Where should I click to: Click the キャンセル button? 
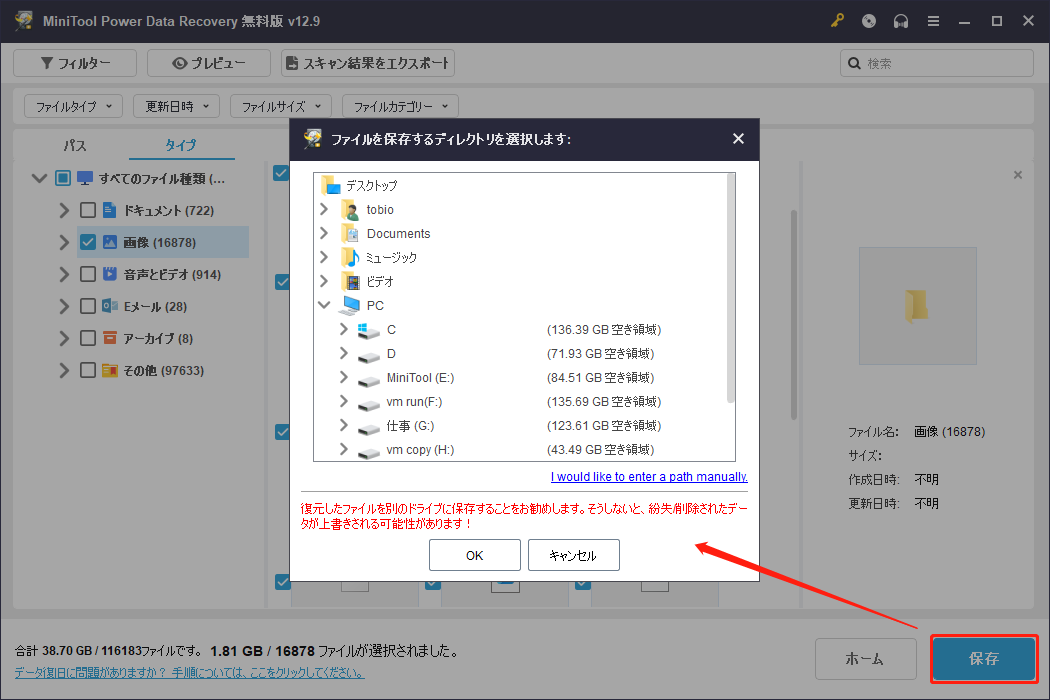pos(574,555)
